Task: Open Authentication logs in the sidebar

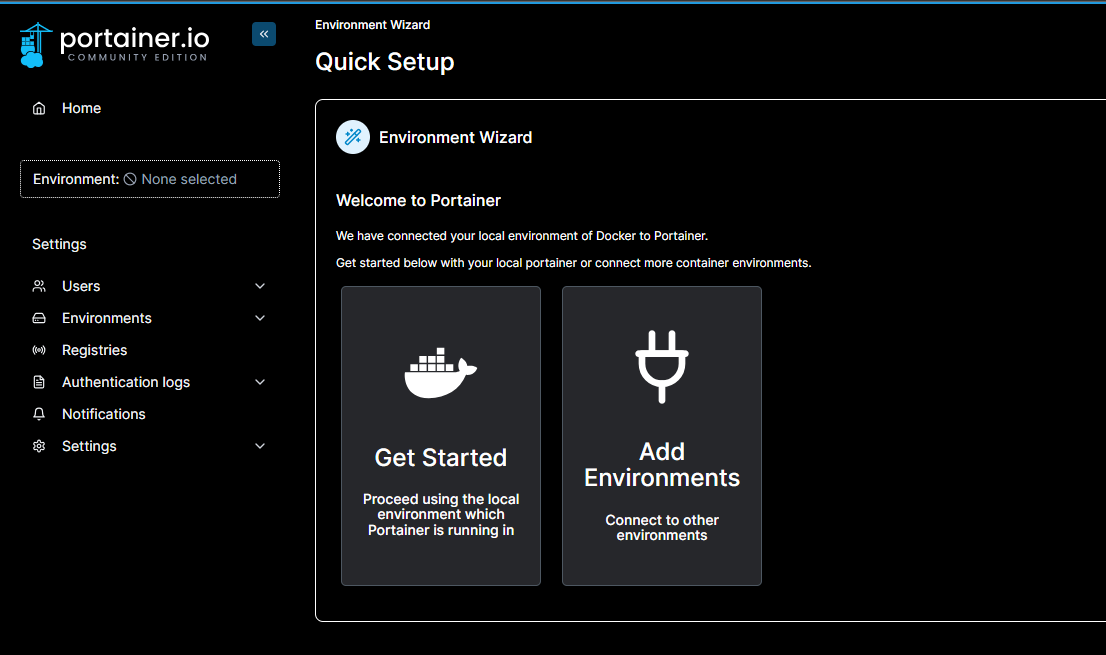Action: [x=126, y=382]
